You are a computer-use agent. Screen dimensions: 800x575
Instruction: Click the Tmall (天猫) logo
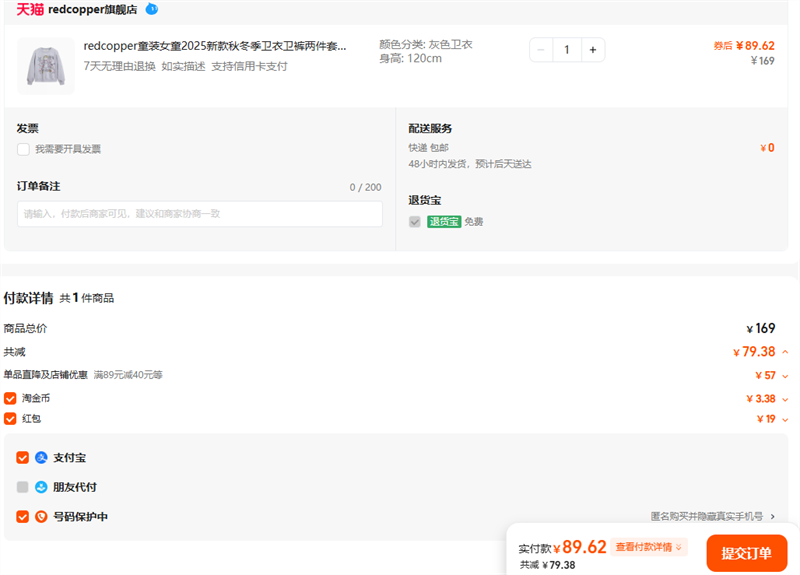tap(30, 9)
